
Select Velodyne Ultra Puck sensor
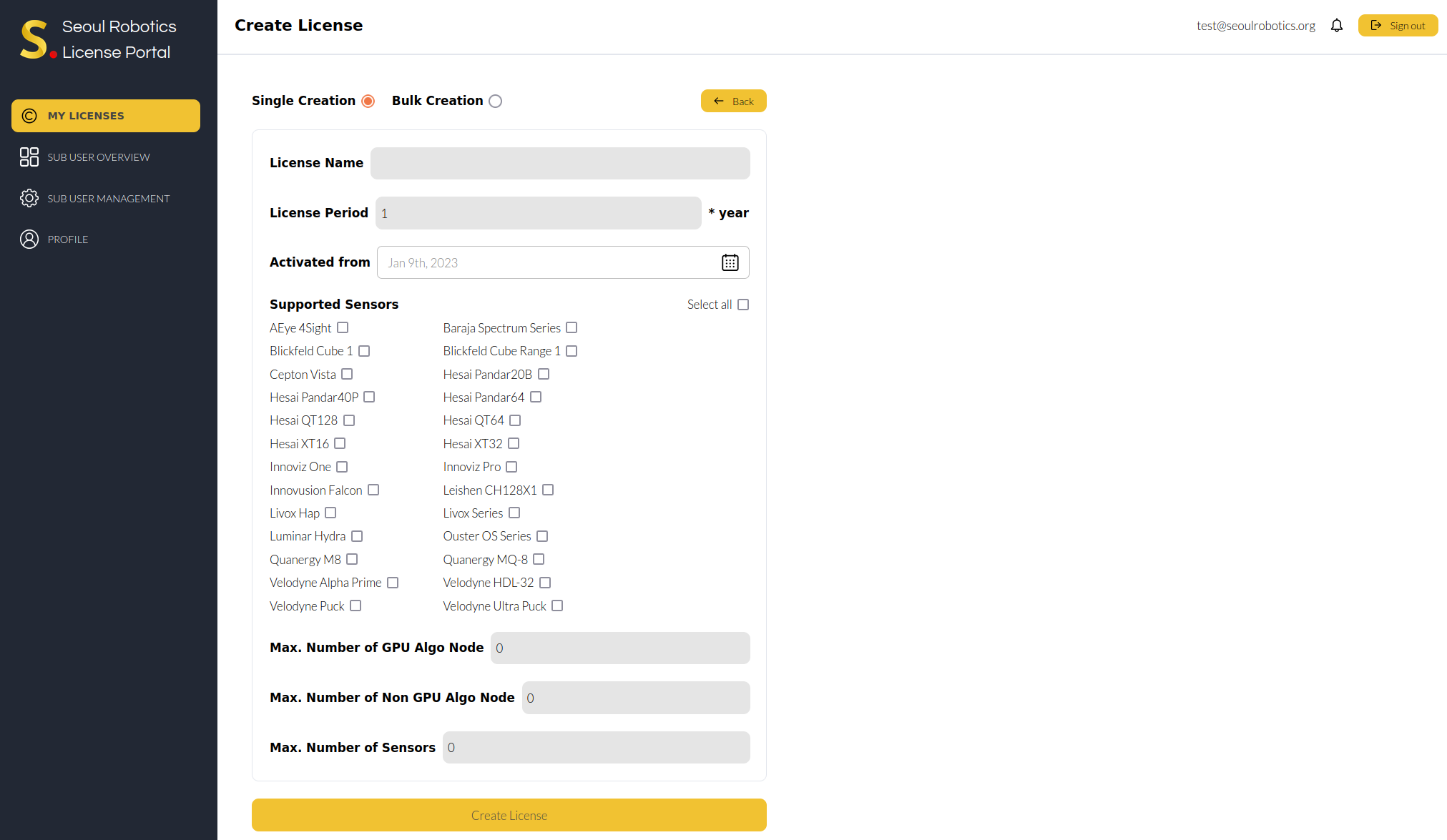pyautogui.click(x=557, y=606)
